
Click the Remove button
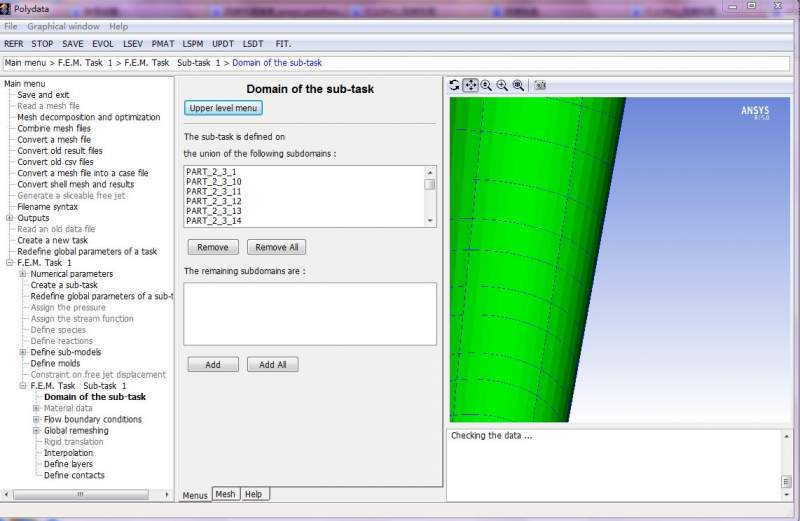213,247
